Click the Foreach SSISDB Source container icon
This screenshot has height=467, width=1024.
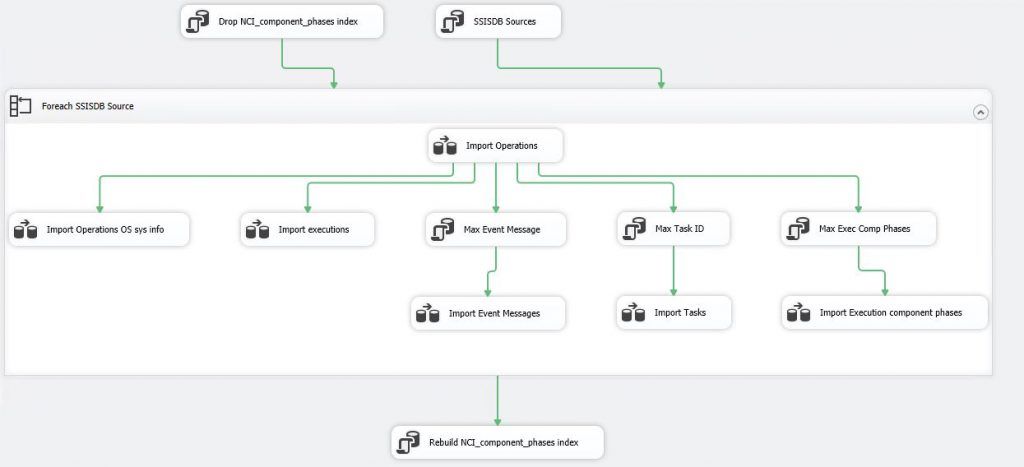click(x=21, y=106)
